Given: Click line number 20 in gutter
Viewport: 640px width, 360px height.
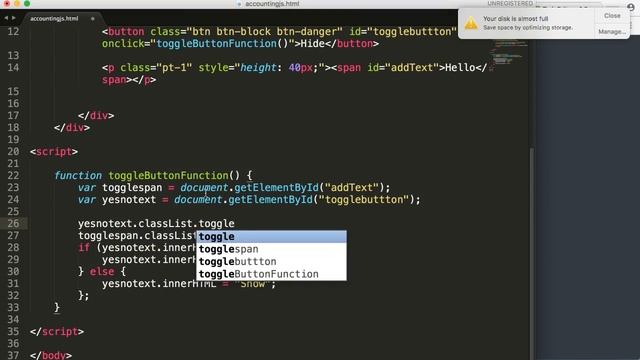Looking at the screenshot, I should coord(13,151).
